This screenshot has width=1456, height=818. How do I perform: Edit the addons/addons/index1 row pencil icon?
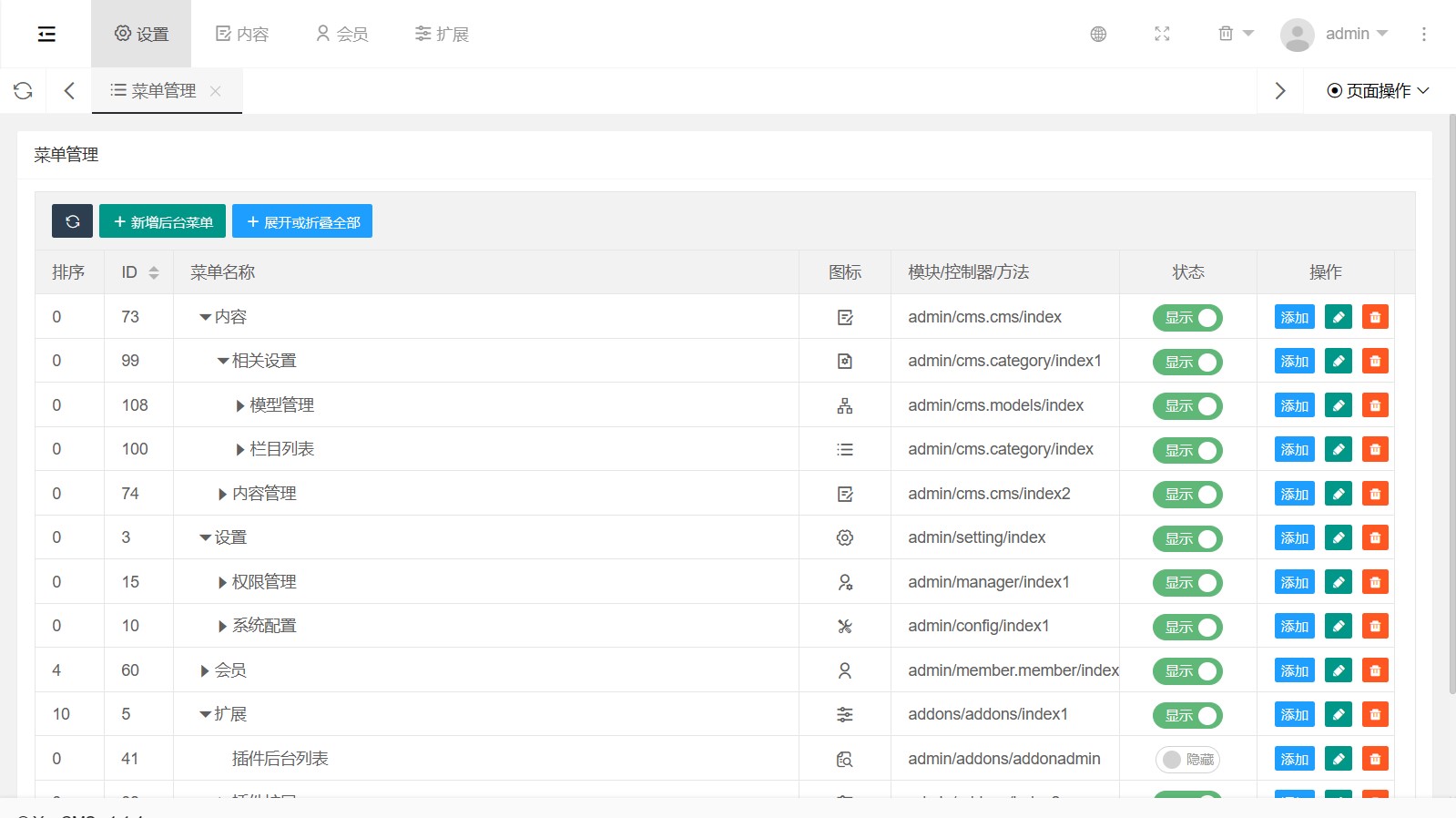(x=1339, y=714)
